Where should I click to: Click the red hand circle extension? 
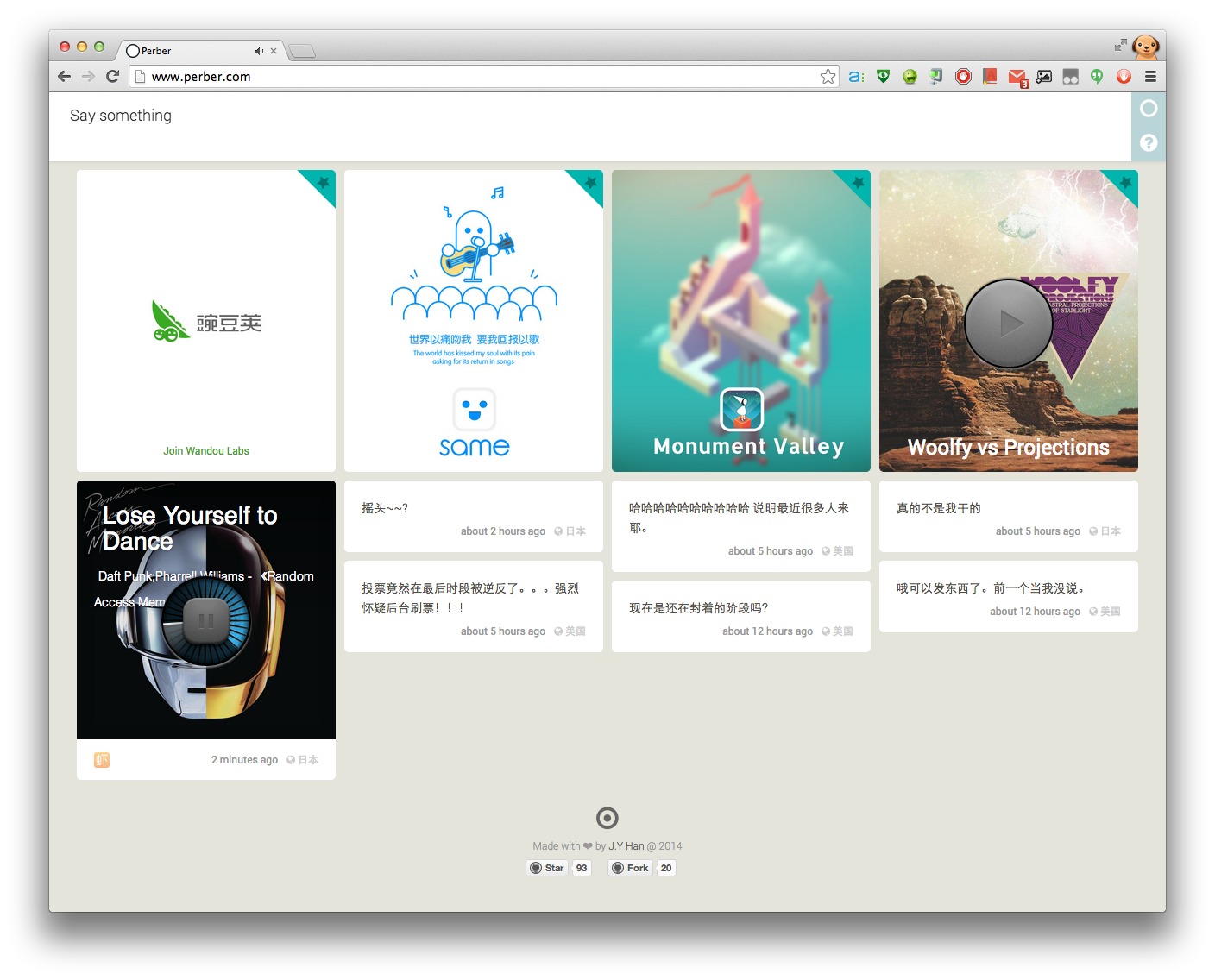coord(1124,76)
